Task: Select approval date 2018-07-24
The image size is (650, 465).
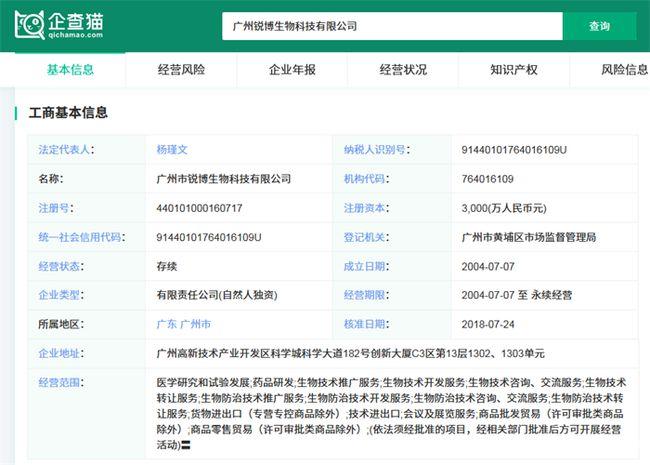Action: coord(488,324)
